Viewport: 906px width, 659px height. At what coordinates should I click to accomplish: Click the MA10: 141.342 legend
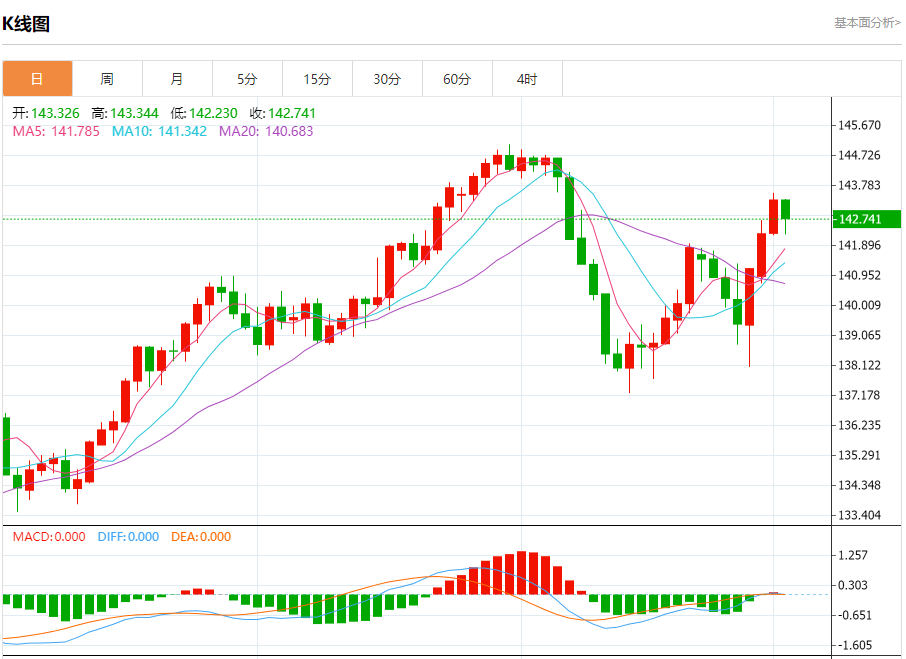coord(159,131)
